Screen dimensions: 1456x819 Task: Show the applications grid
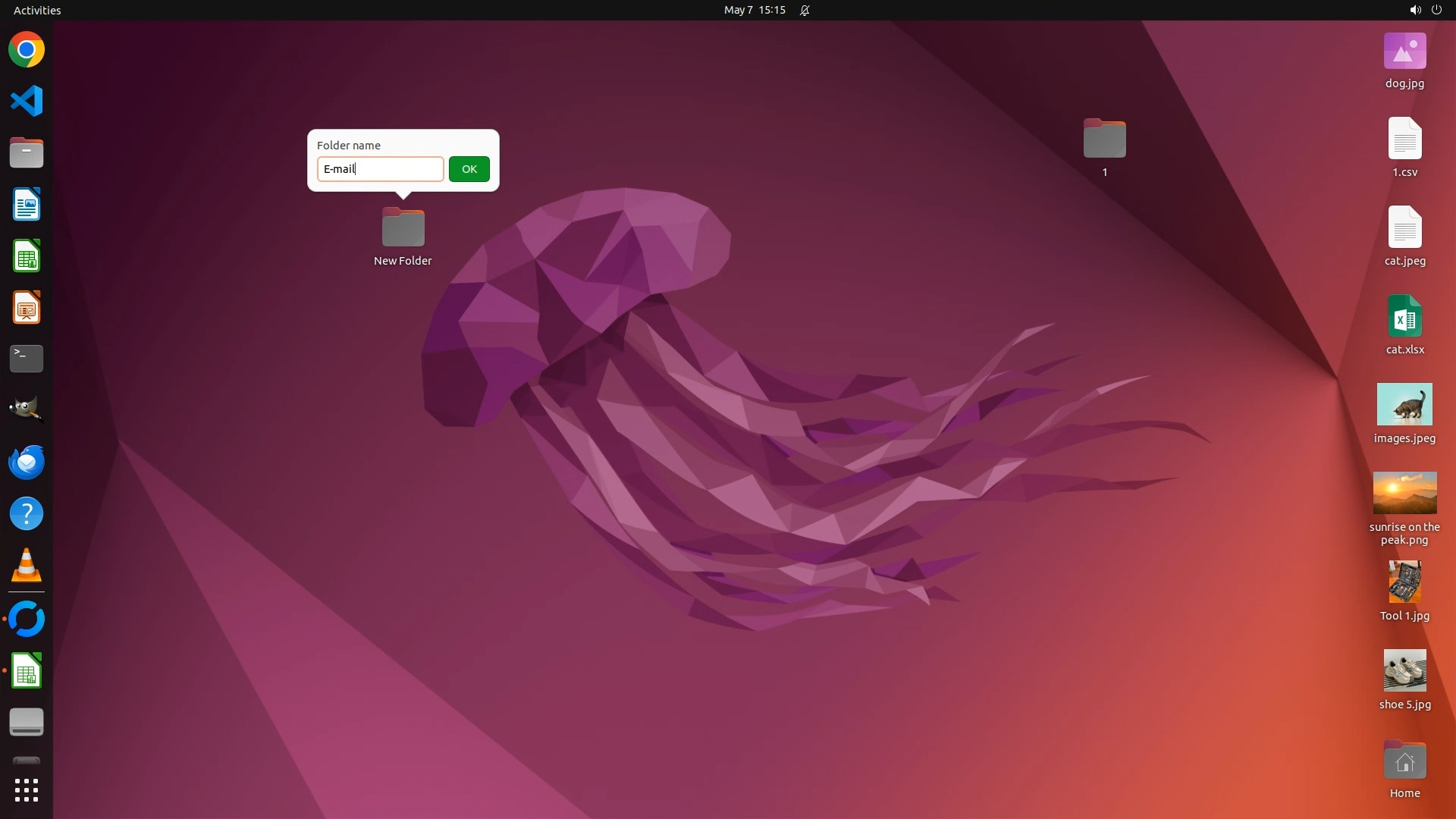click(x=27, y=790)
